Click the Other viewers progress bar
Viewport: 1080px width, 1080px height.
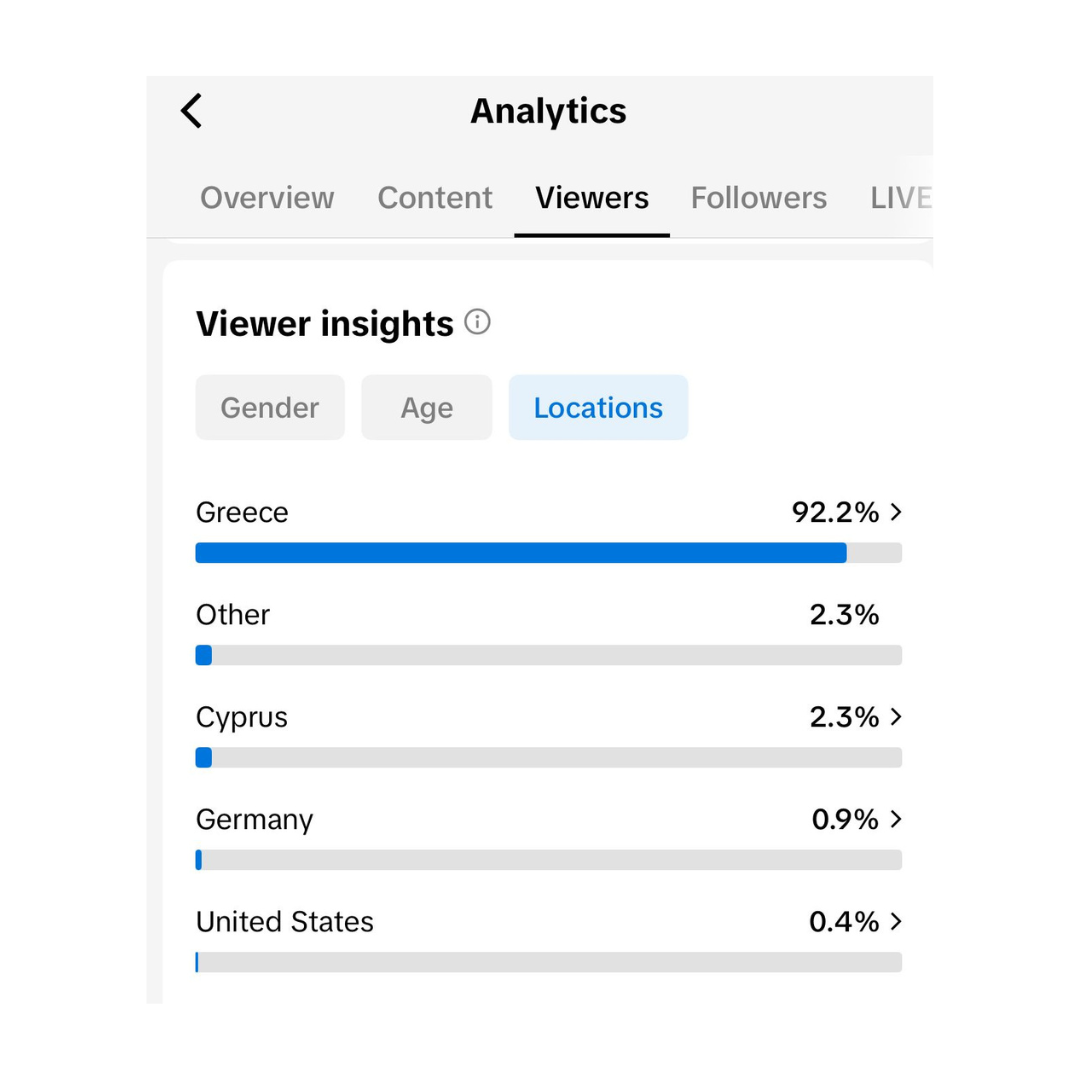point(548,655)
